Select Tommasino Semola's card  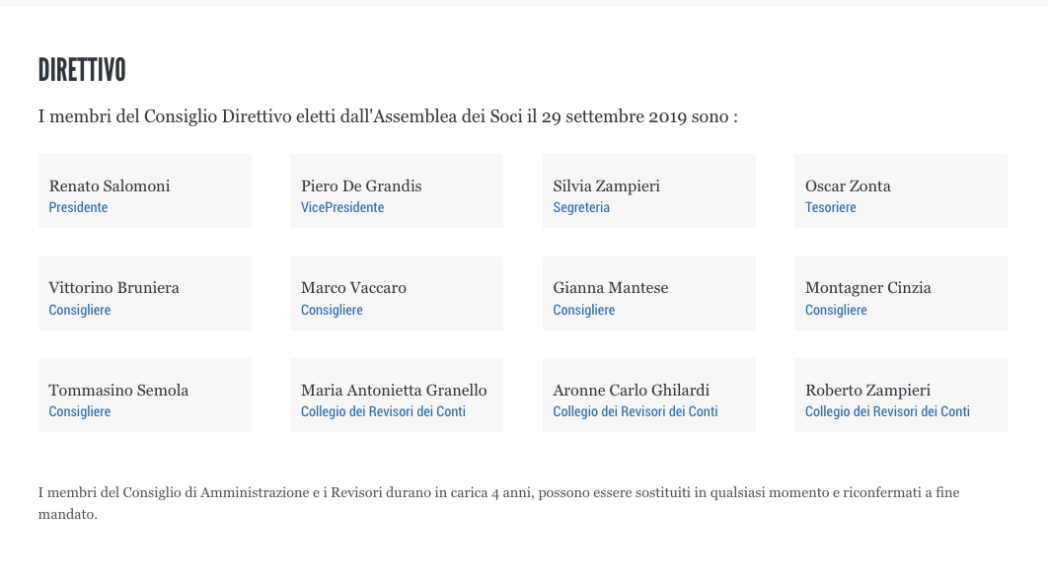click(145, 395)
